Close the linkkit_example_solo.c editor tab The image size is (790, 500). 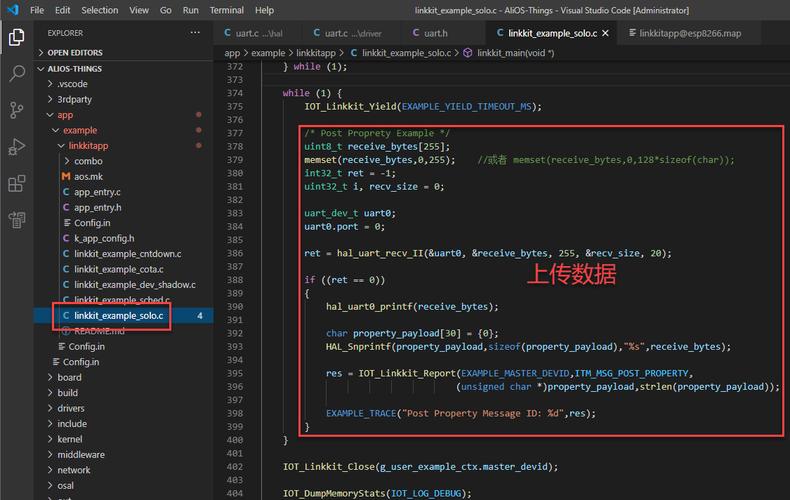coord(606,33)
